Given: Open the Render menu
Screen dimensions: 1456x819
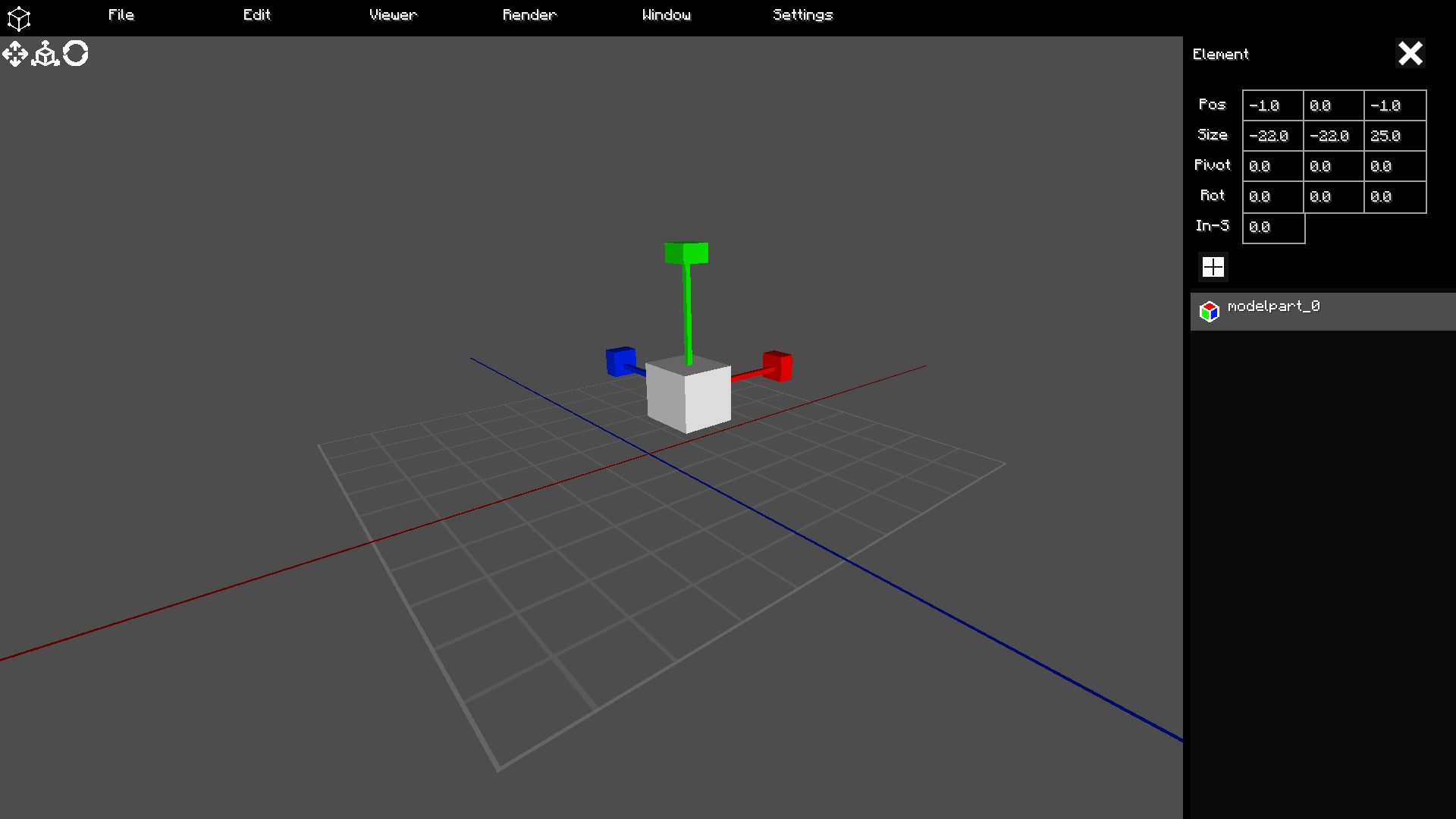Looking at the screenshot, I should (x=529, y=15).
